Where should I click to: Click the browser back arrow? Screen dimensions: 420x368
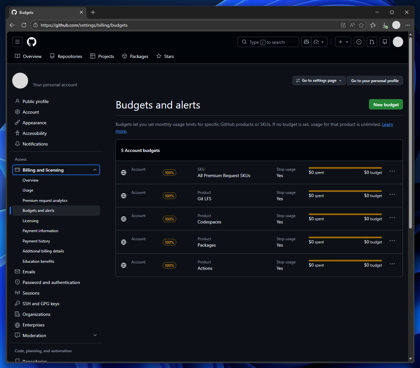pyautogui.click(x=12, y=25)
